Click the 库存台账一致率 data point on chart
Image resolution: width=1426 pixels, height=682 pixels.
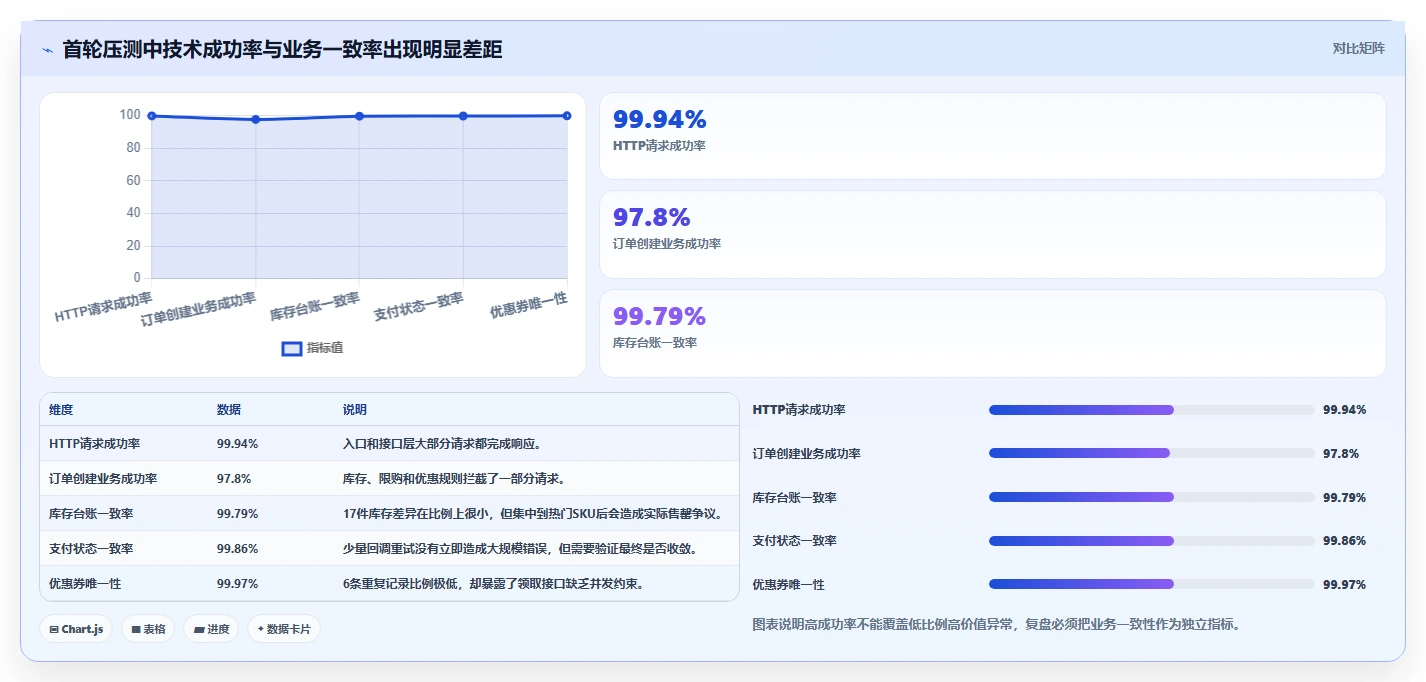pyautogui.click(x=359, y=116)
